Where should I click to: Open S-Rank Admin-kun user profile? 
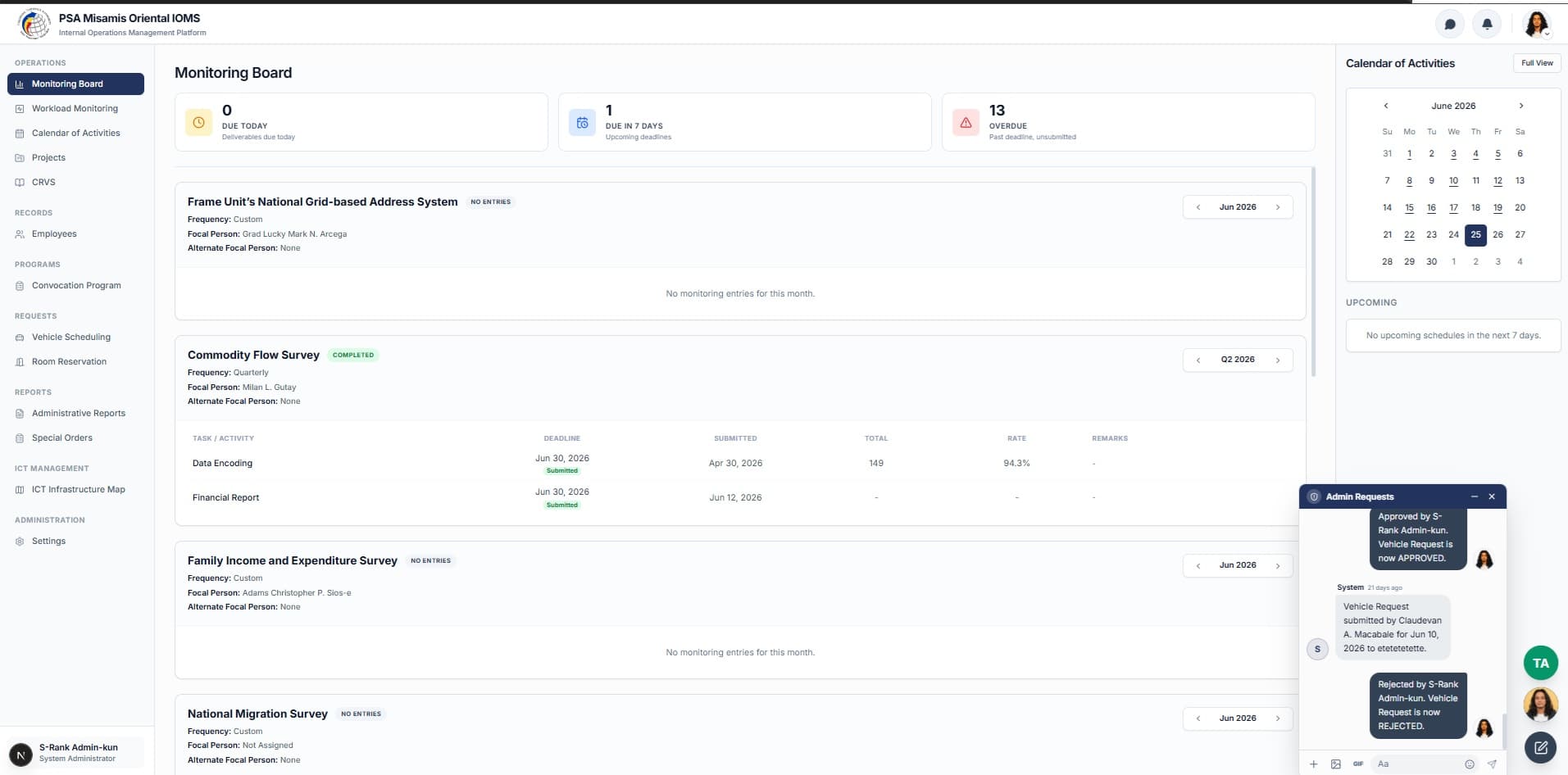coord(75,753)
